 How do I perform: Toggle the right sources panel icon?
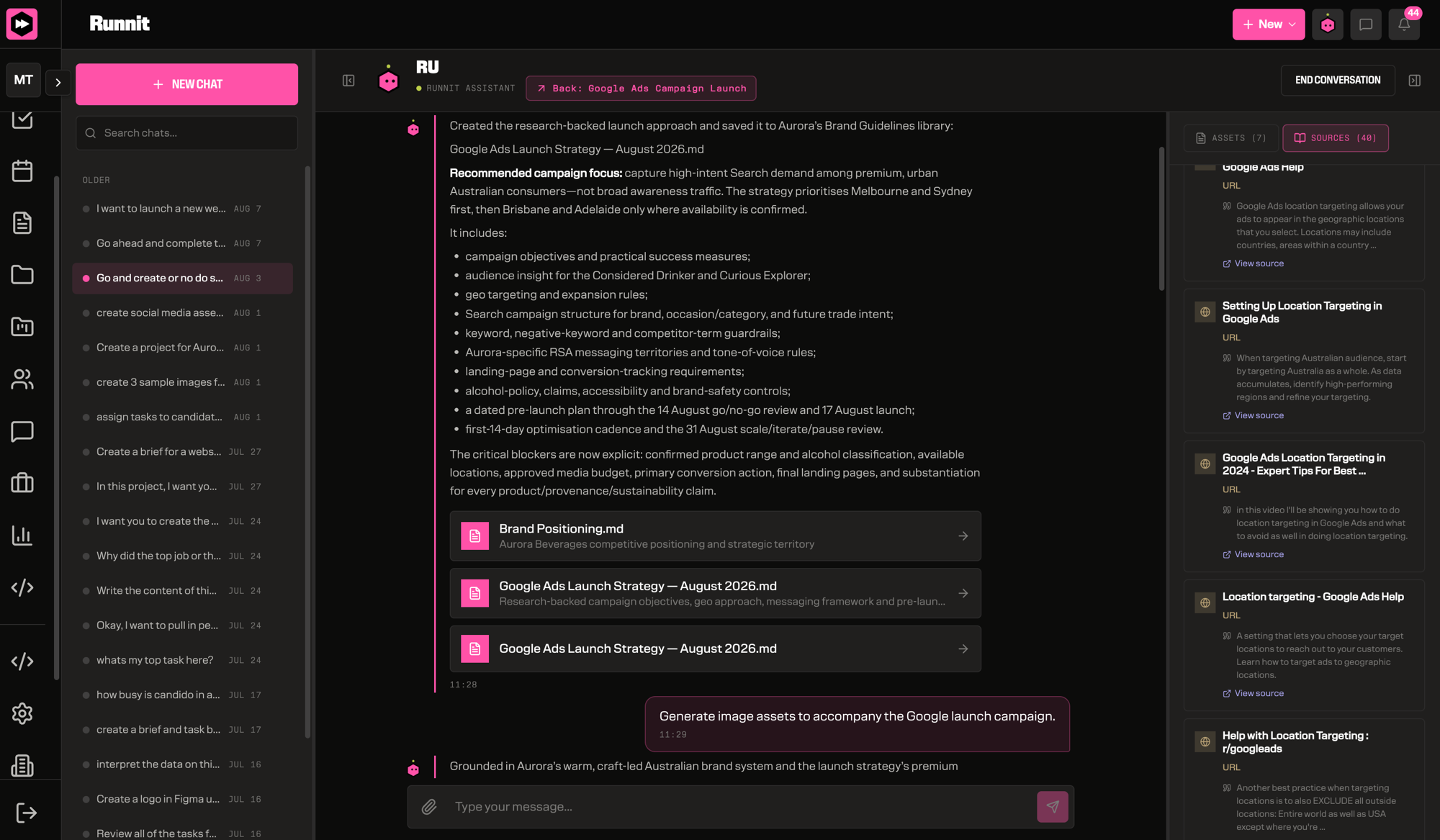[1415, 81]
